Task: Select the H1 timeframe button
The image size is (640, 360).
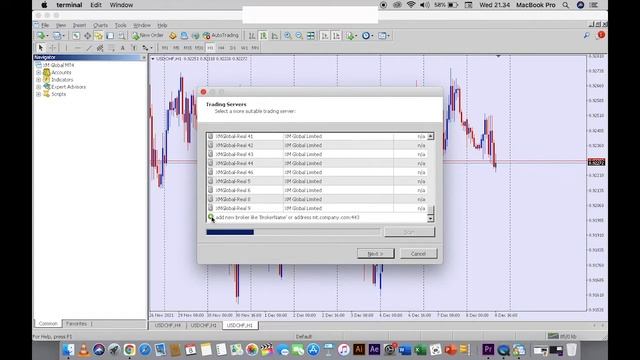Action: point(210,48)
